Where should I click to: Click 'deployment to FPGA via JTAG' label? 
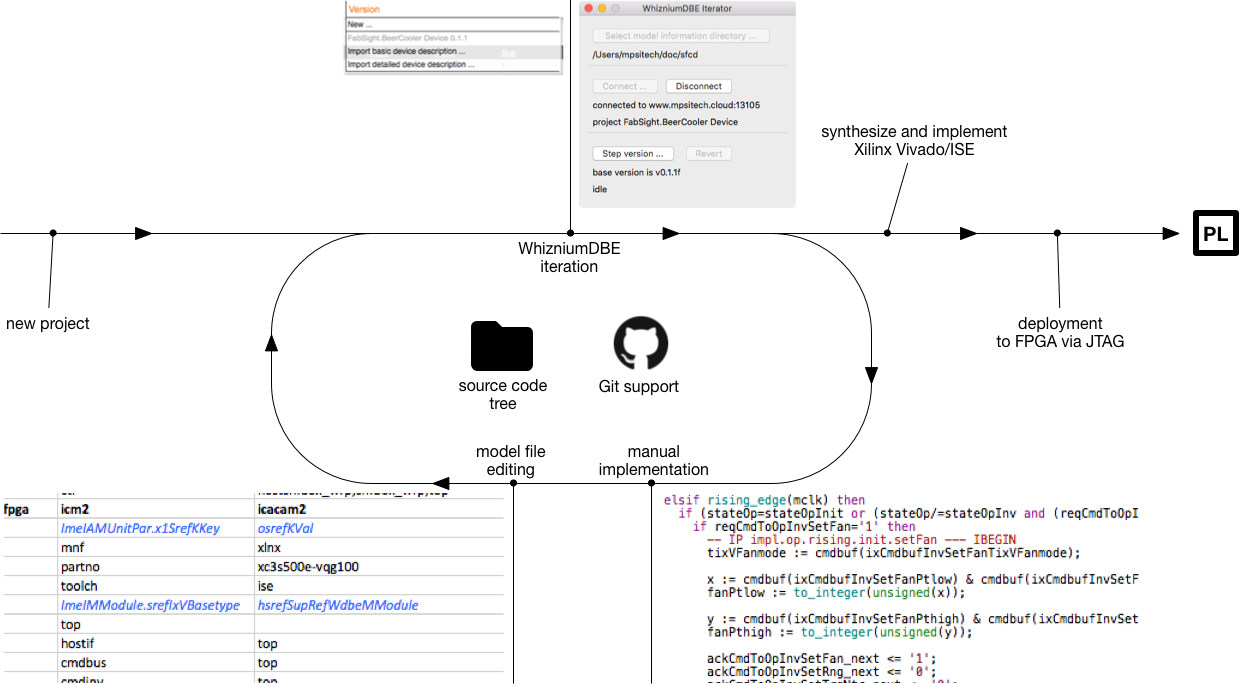tap(1060, 333)
